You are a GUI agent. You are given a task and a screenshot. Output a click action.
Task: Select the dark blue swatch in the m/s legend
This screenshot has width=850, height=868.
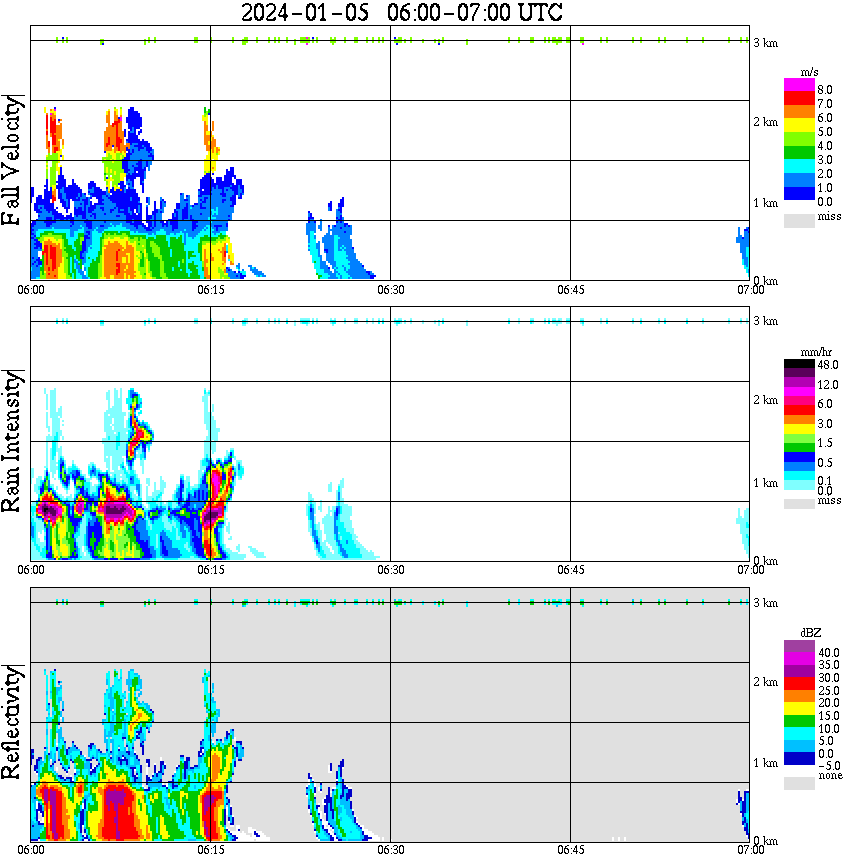(799, 194)
